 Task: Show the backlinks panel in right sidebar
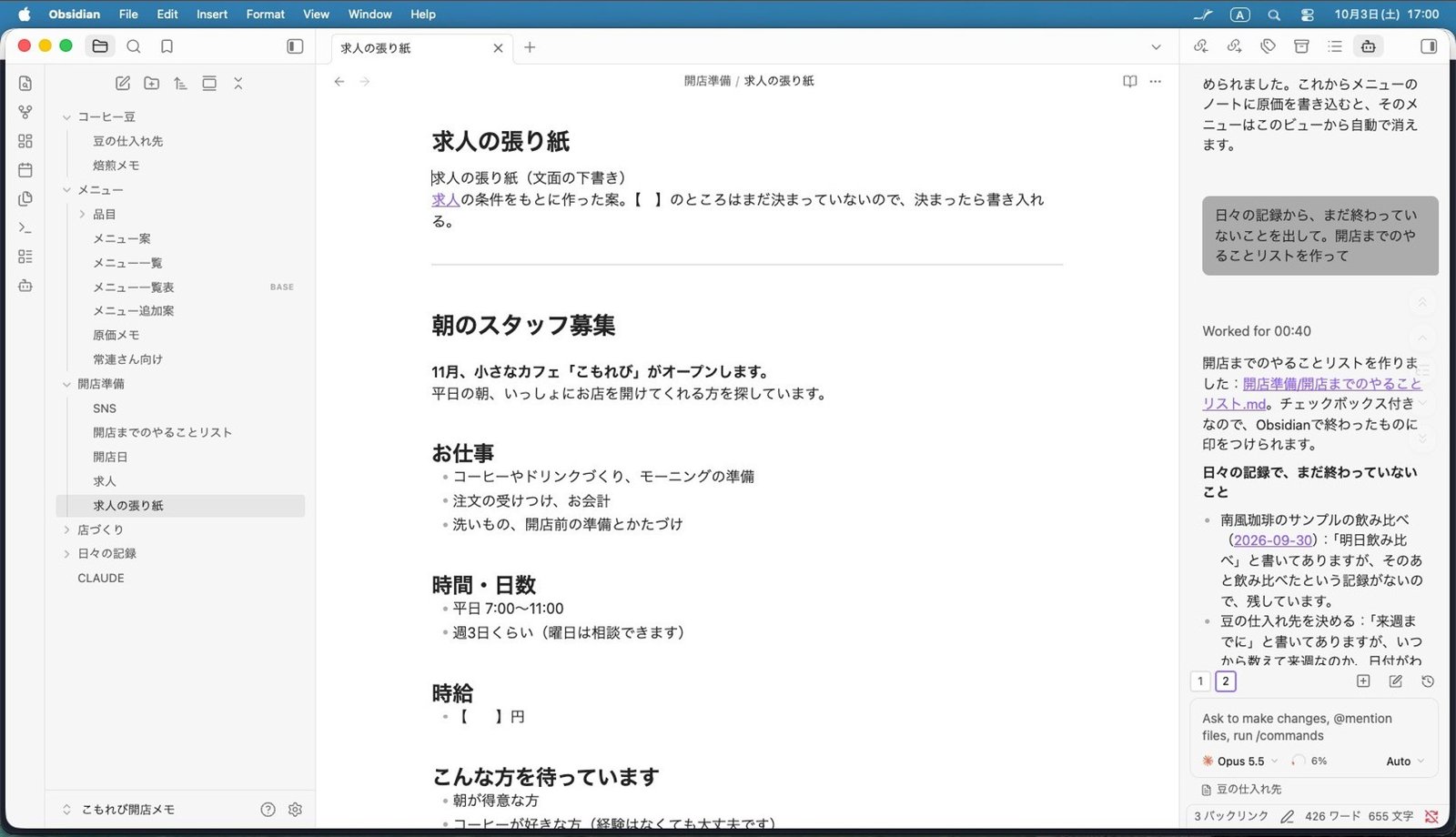pyautogui.click(x=1201, y=46)
